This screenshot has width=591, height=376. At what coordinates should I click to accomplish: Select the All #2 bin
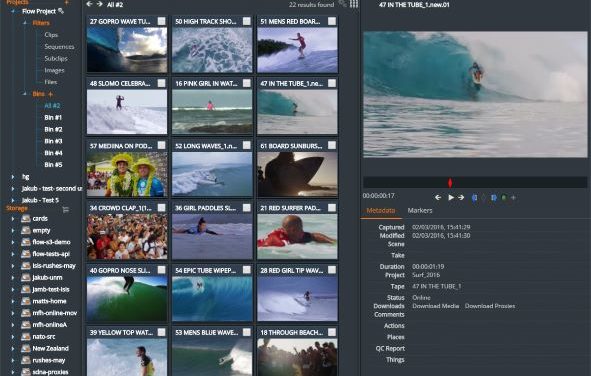point(52,105)
